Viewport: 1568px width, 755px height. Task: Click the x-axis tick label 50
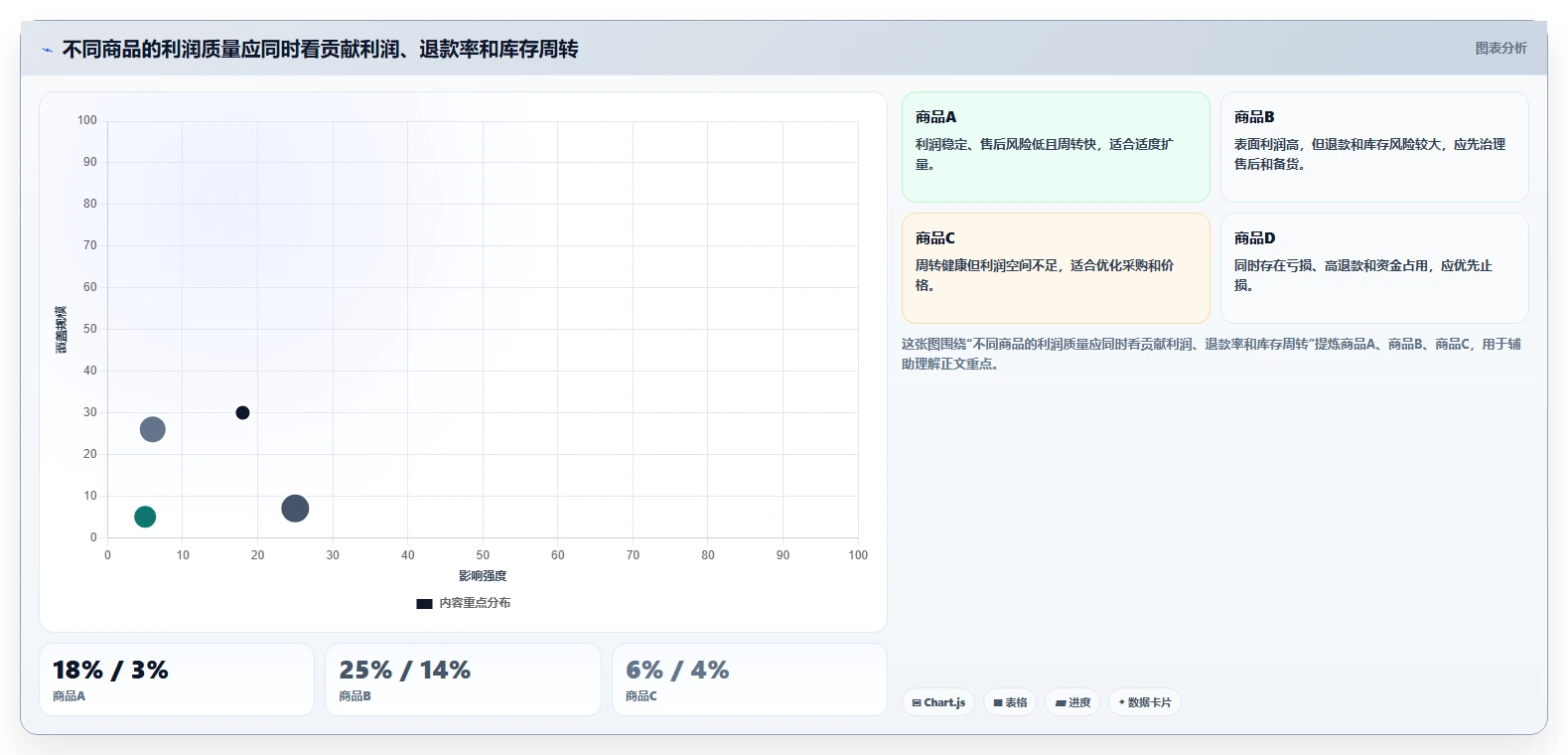(483, 555)
